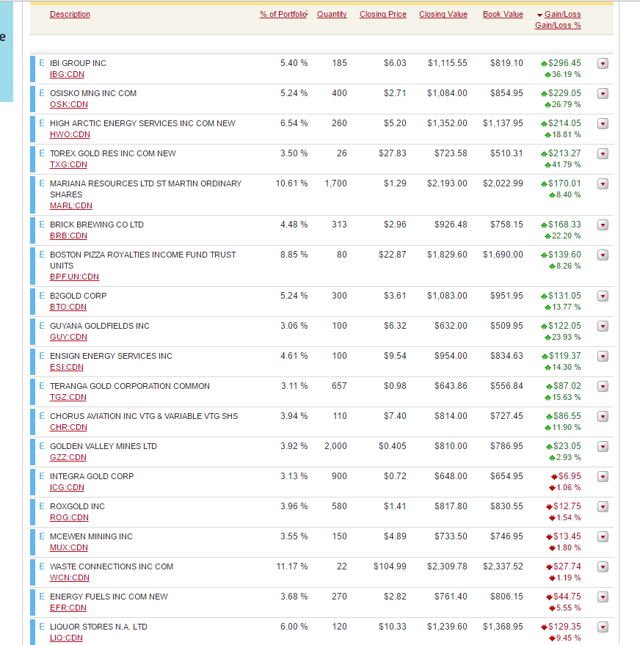Open the GUY:CDN ticker link

pos(68,337)
